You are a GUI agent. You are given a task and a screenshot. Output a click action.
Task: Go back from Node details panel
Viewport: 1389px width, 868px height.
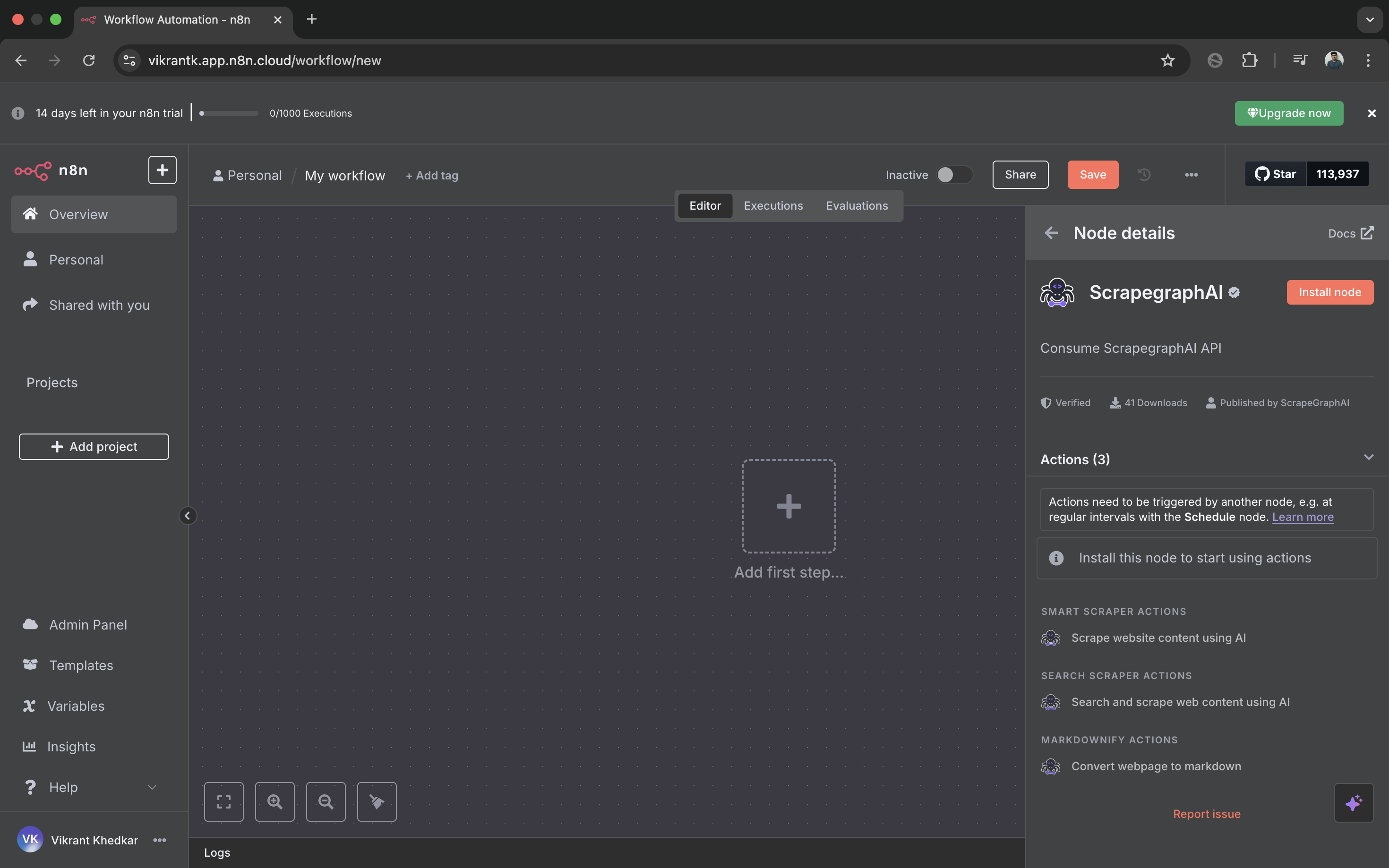pos(1051,233)
